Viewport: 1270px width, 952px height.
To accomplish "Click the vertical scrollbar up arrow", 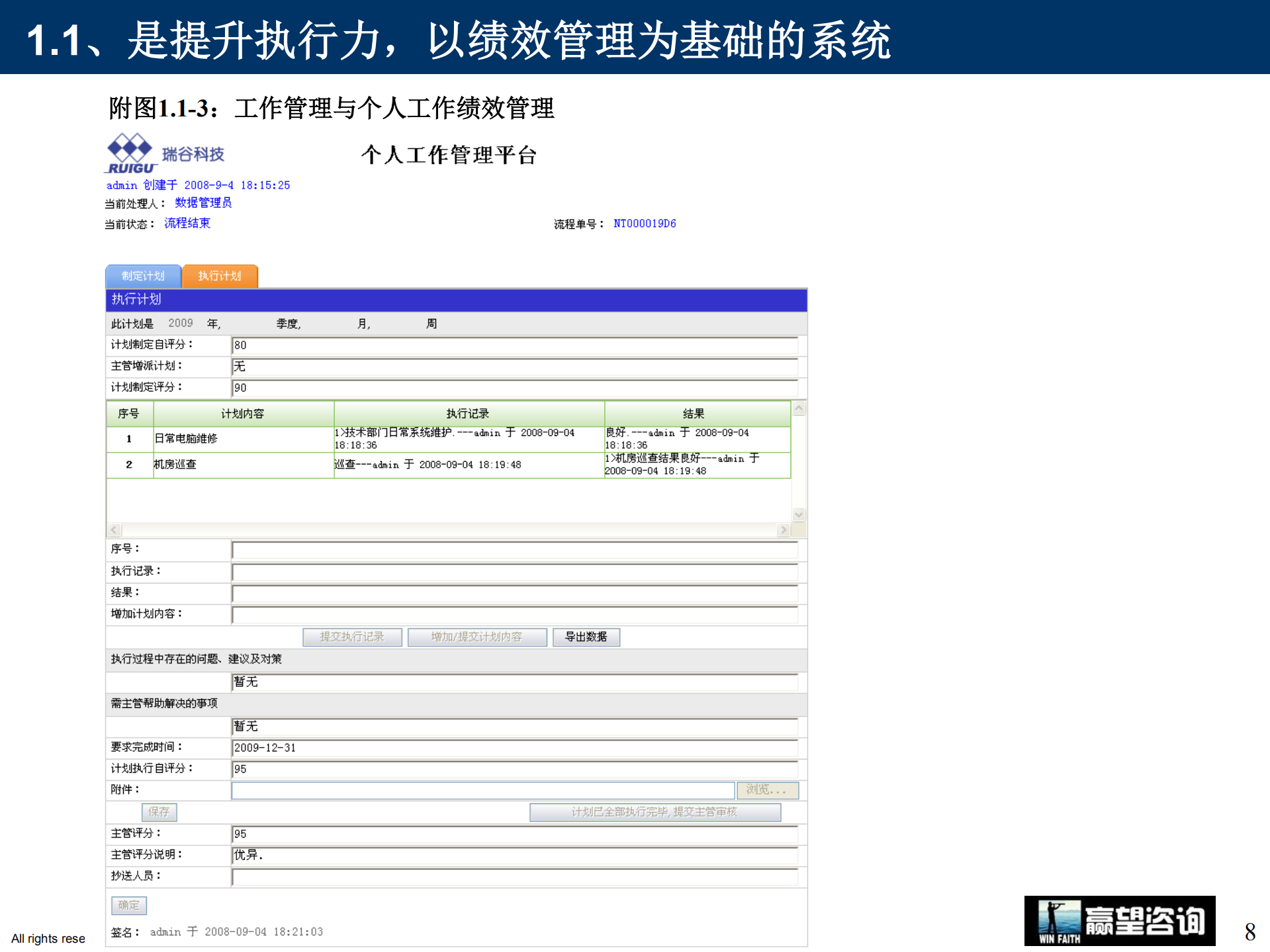I will pyautogui.click(x=799, y=408).
